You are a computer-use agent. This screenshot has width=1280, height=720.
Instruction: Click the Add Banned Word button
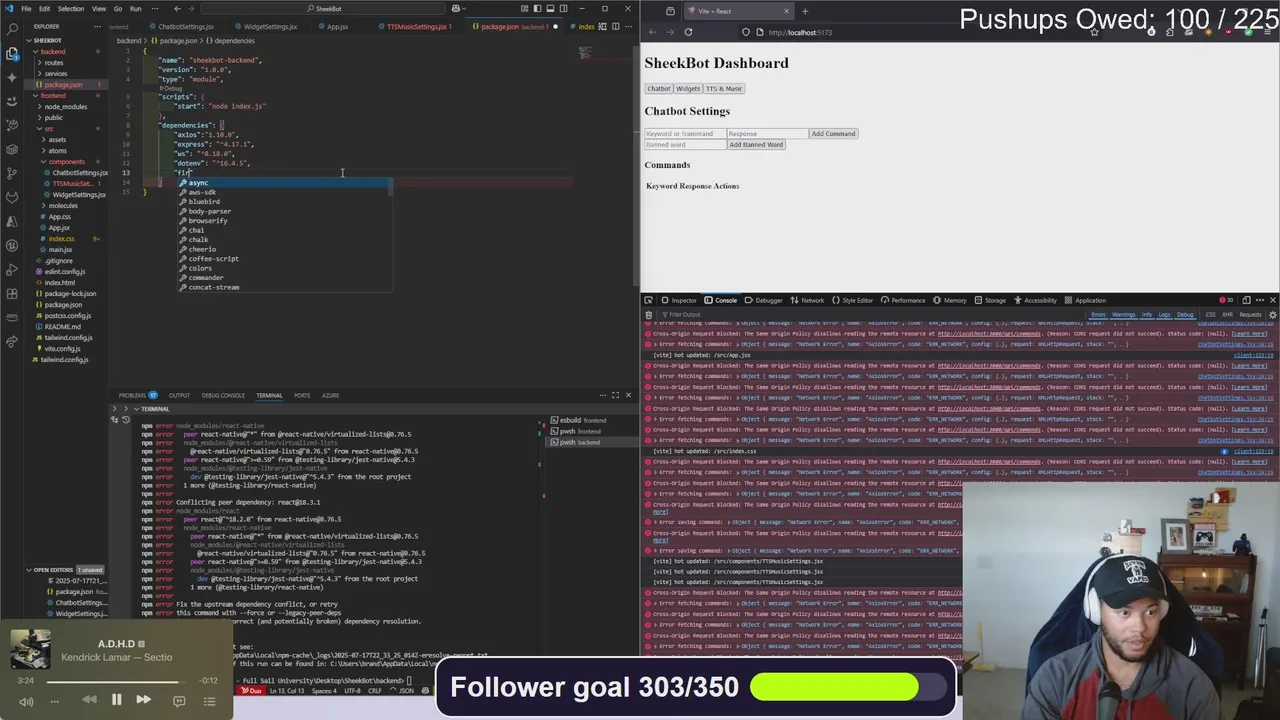[756, 144]
